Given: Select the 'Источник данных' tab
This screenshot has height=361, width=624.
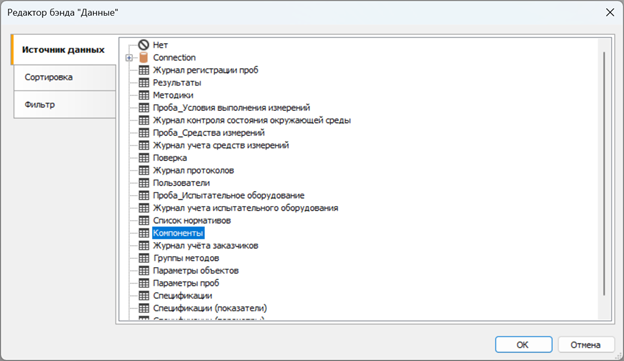Looking at the screenshot, I should [x=64, y=50].
